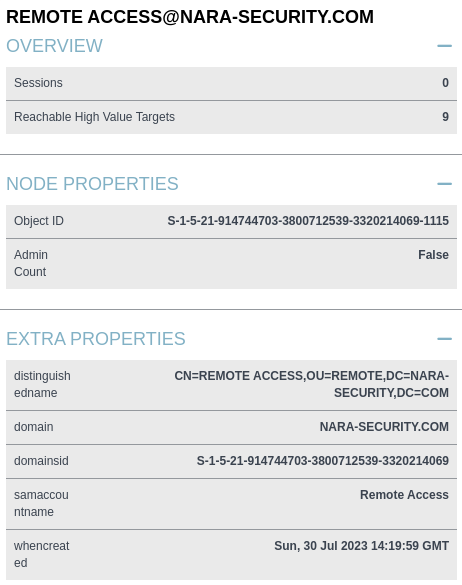Click the whencreated date value

(x=361, y=546)
